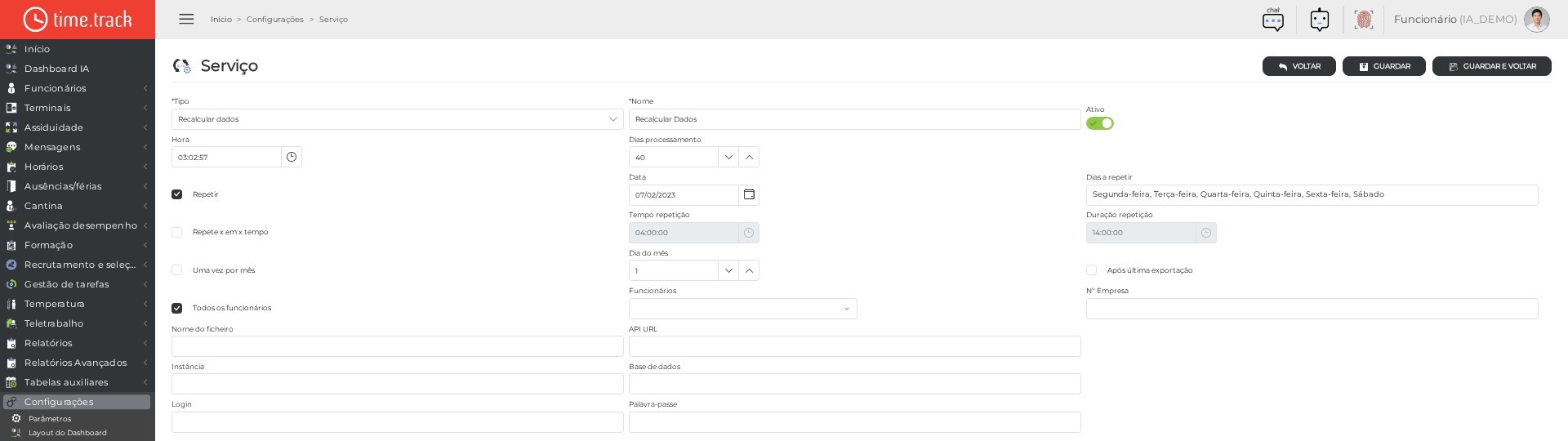Screen dimensions: 1568x441
Task: Click the Início sidebar icon
Action: click(x=11, y=49)
